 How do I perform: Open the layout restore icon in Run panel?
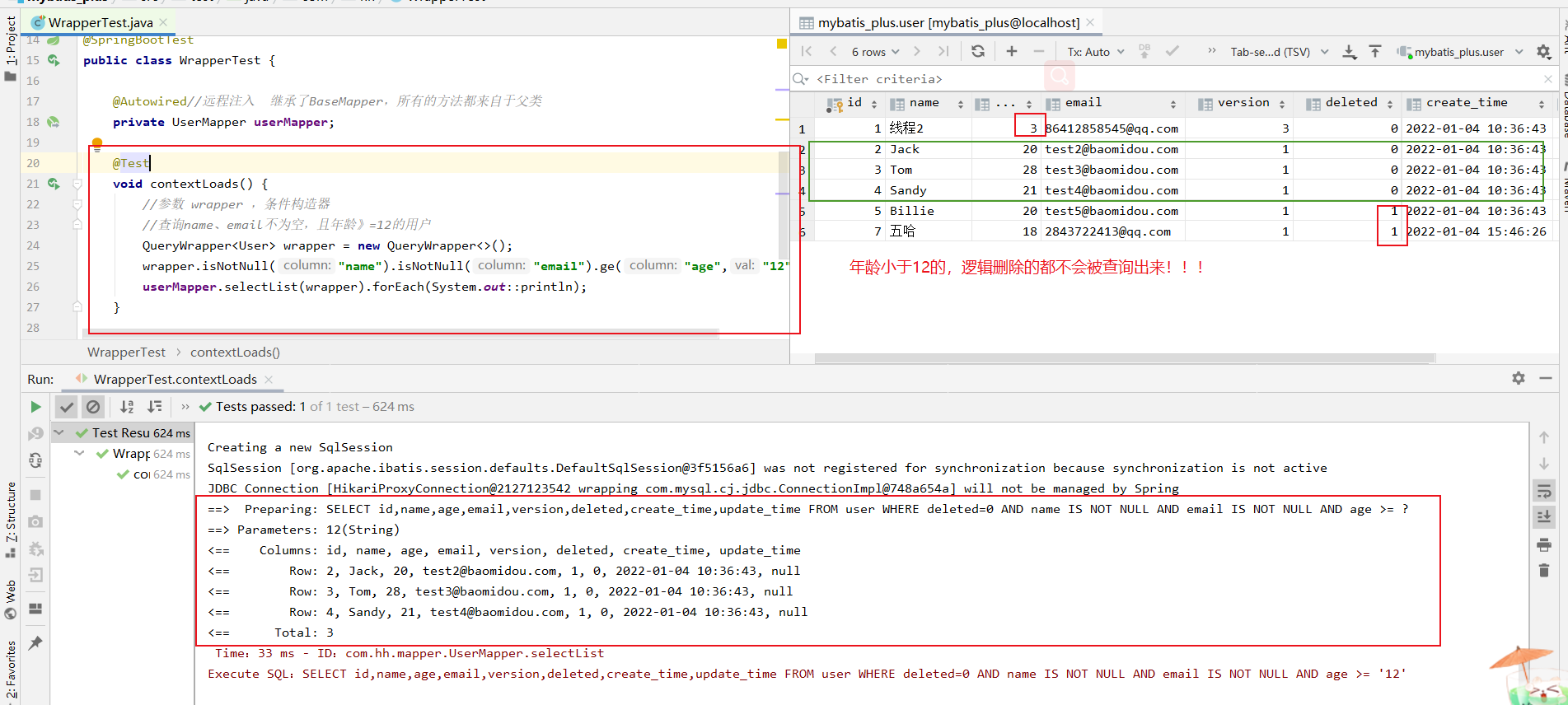click(35, 609)
